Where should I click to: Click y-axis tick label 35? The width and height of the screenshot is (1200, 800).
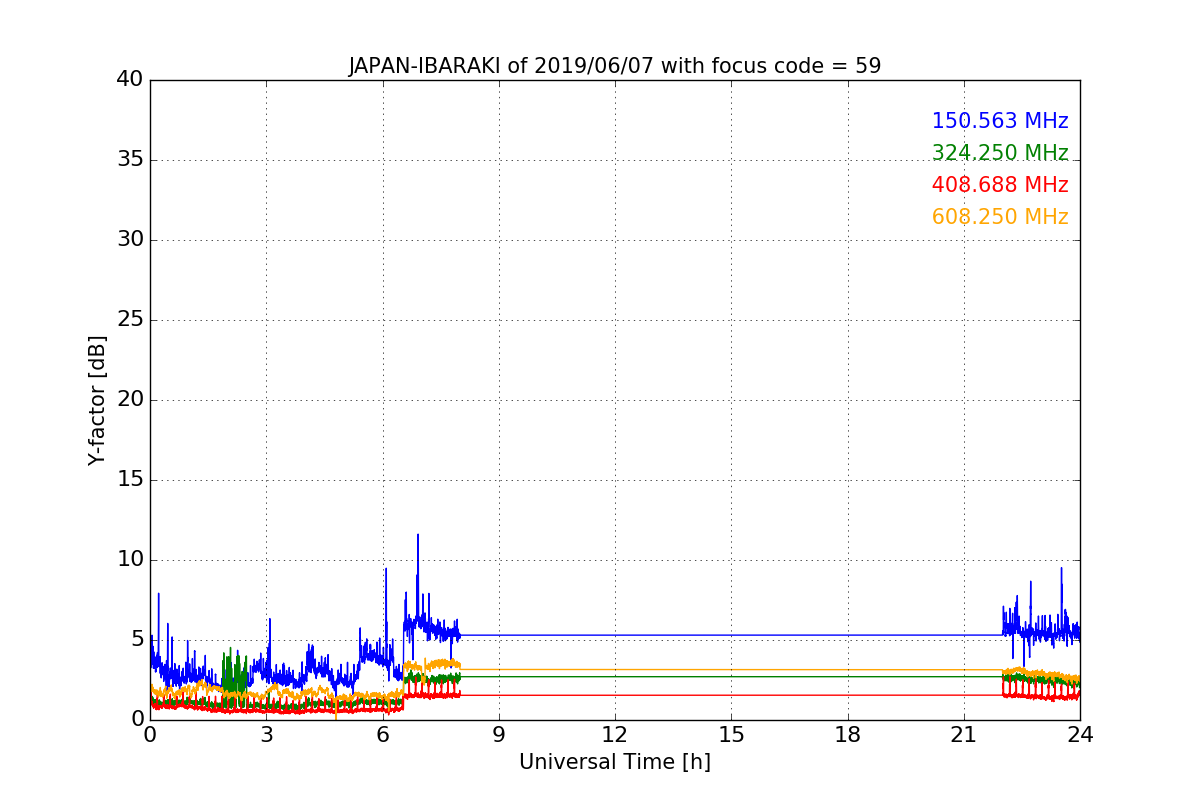pos(129,159)
